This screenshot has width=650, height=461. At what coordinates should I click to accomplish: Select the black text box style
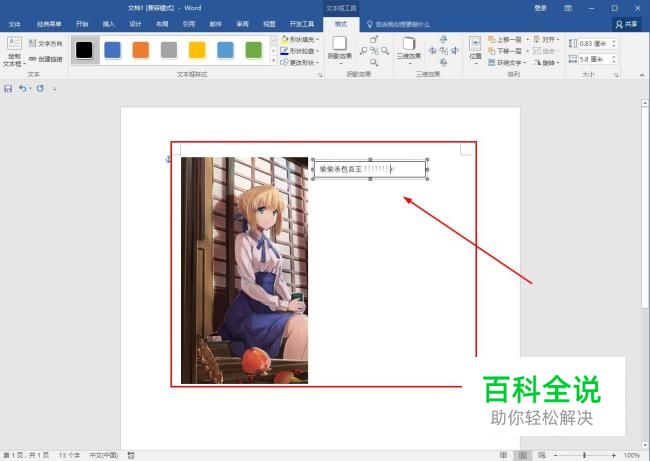click(x=85, y=50)
